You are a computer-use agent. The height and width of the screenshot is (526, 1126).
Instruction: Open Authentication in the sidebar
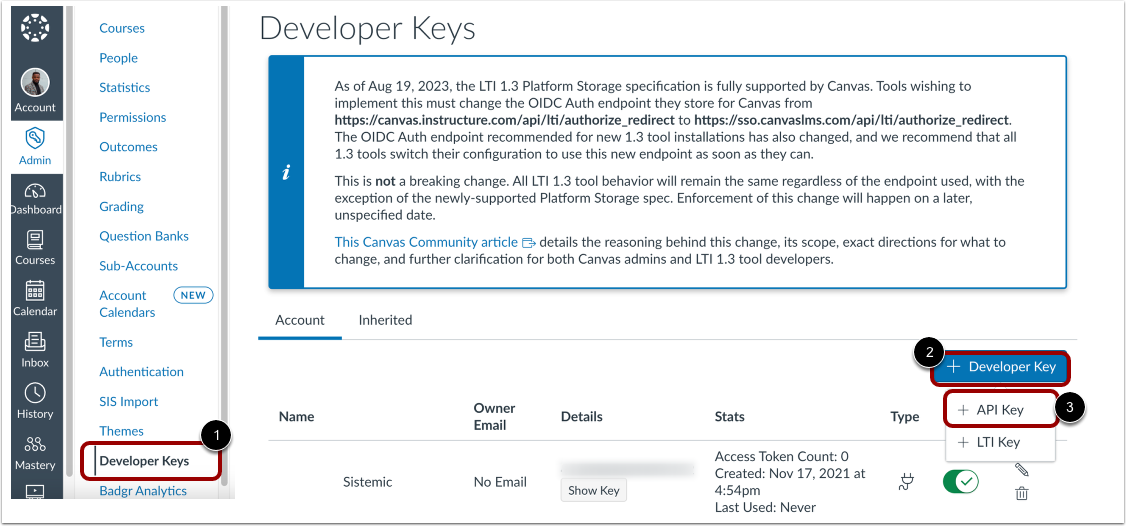pyautogui.click(x=141, y=372)
